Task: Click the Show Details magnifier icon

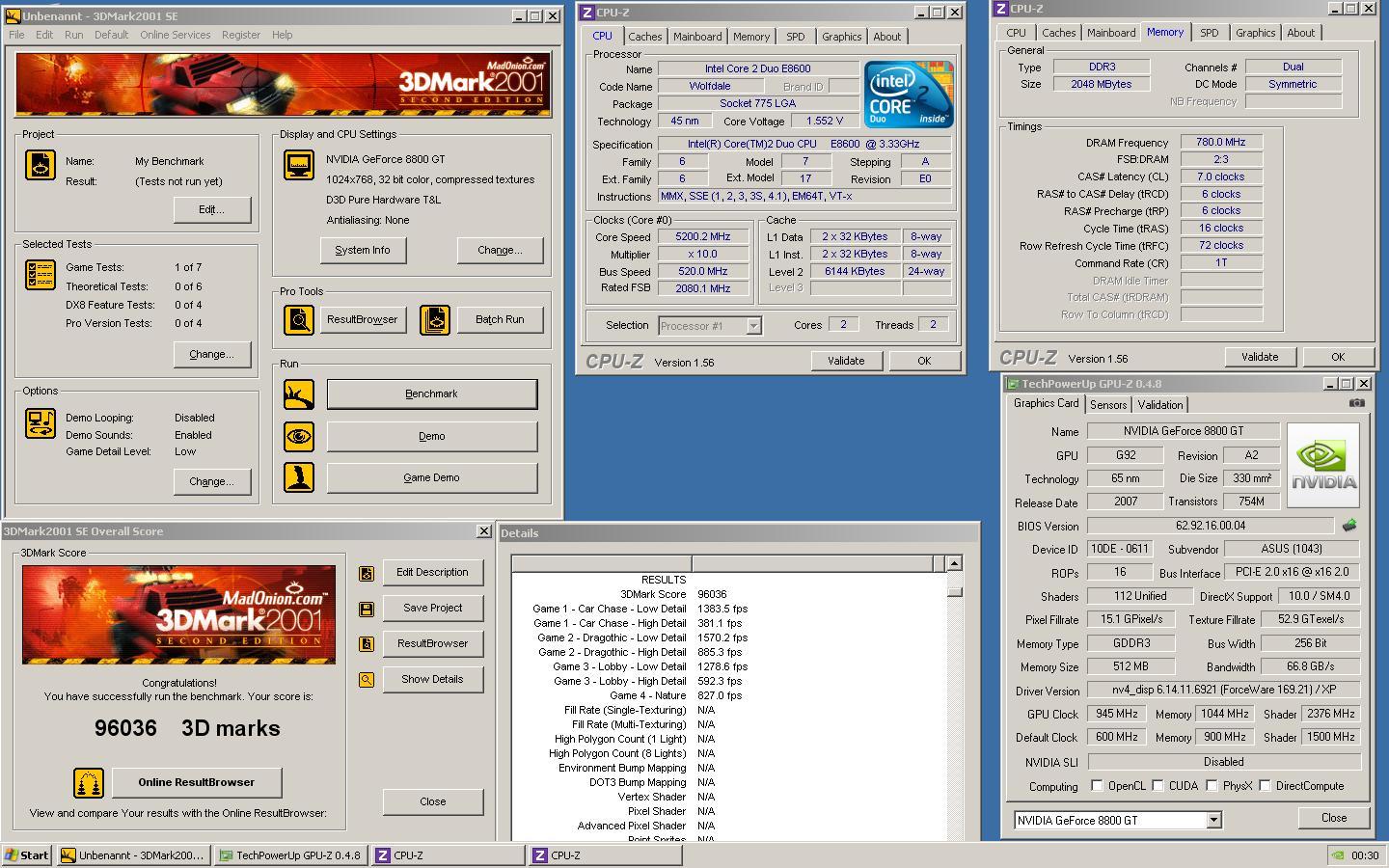Action: coord(367,680)
